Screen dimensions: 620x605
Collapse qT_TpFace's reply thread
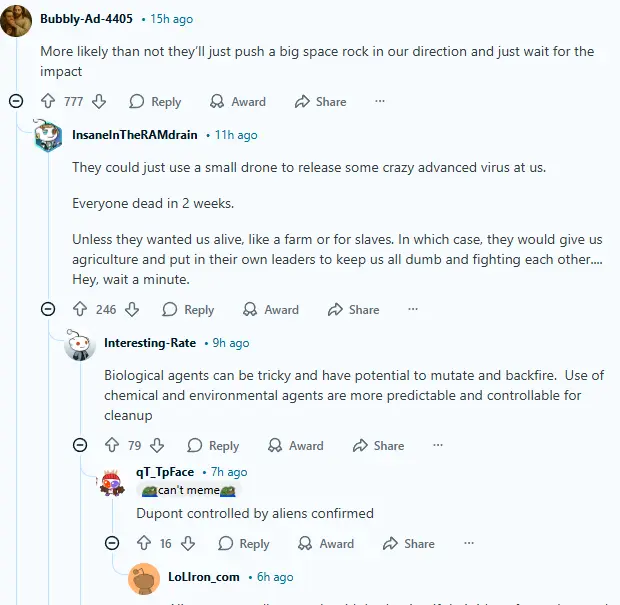(112, 544)
